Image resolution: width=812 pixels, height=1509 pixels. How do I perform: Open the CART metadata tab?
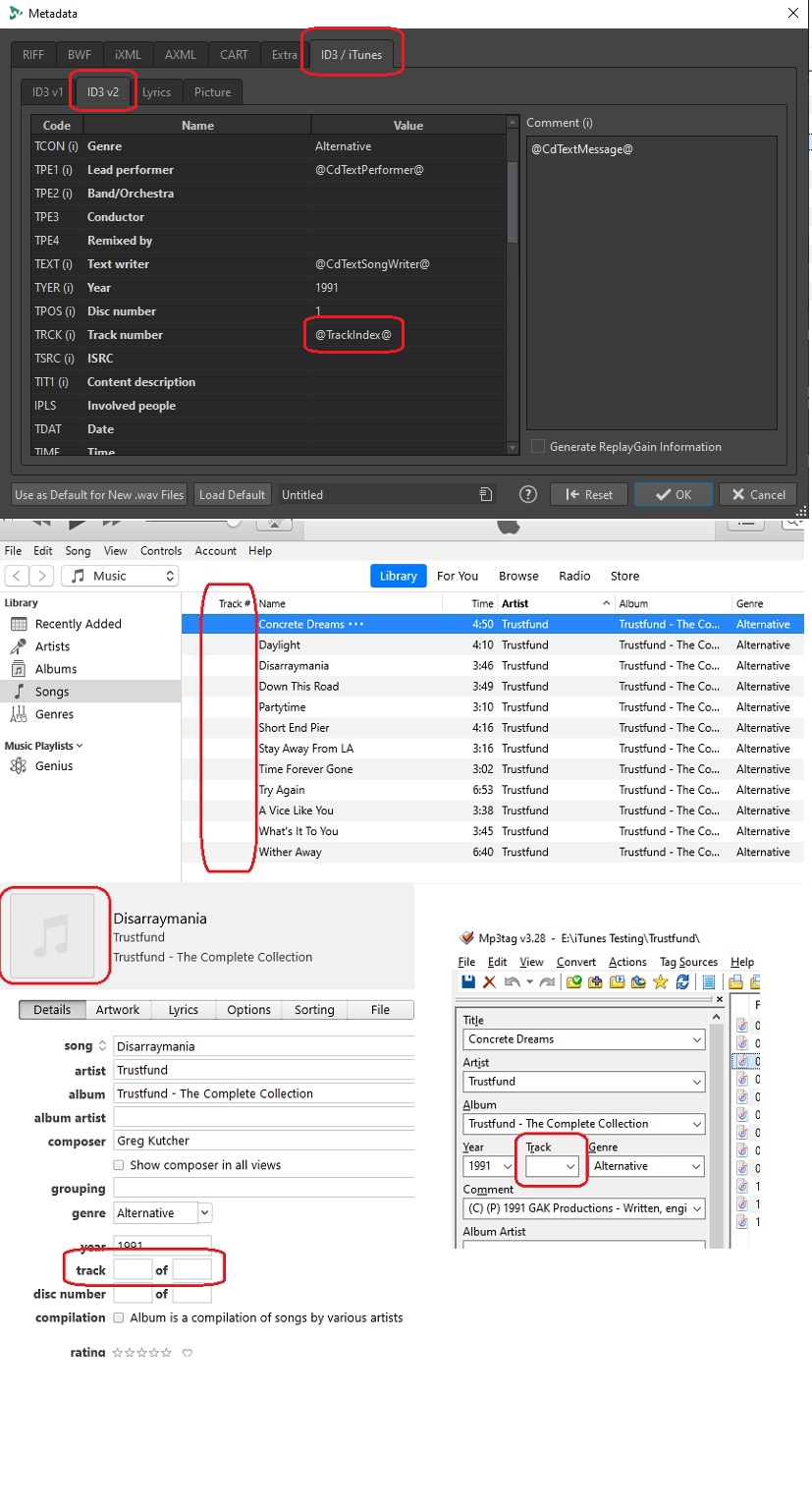click(234, 55)
